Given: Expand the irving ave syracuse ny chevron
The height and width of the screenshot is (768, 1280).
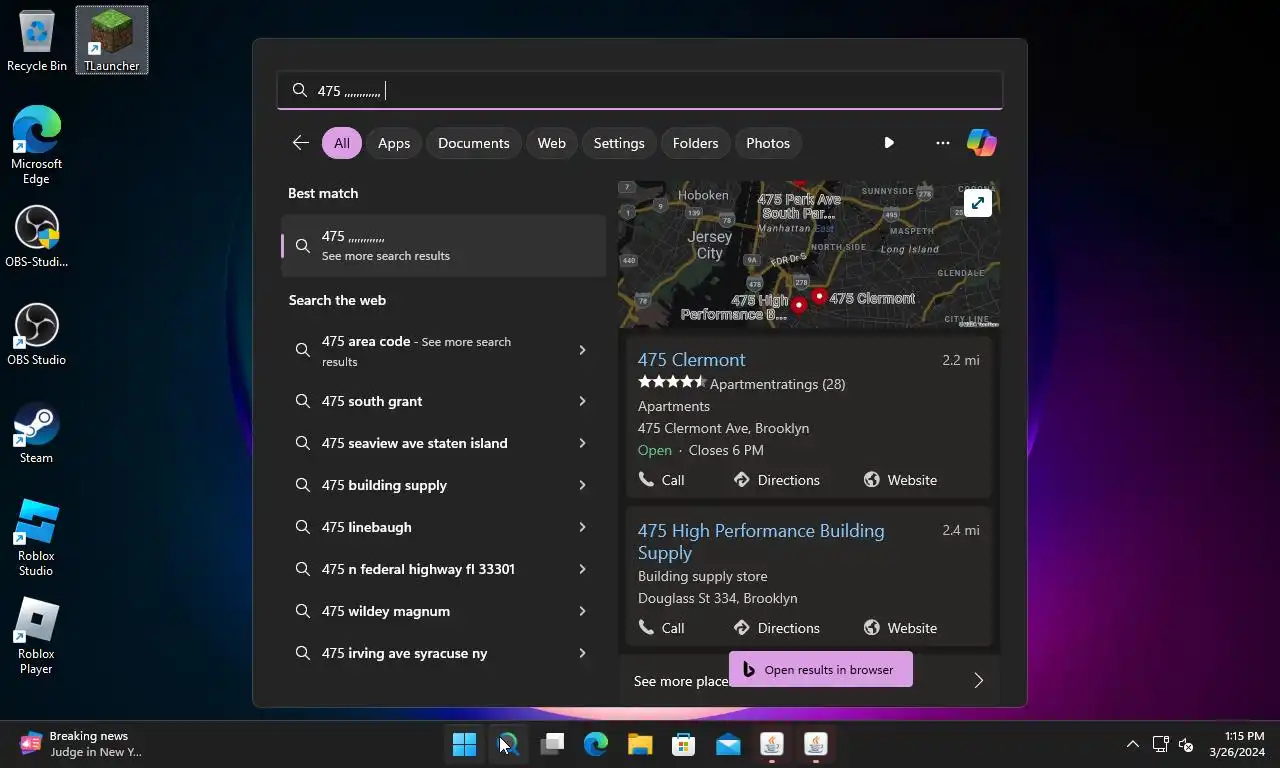Looking at the screenshot, I should (582, 653).
